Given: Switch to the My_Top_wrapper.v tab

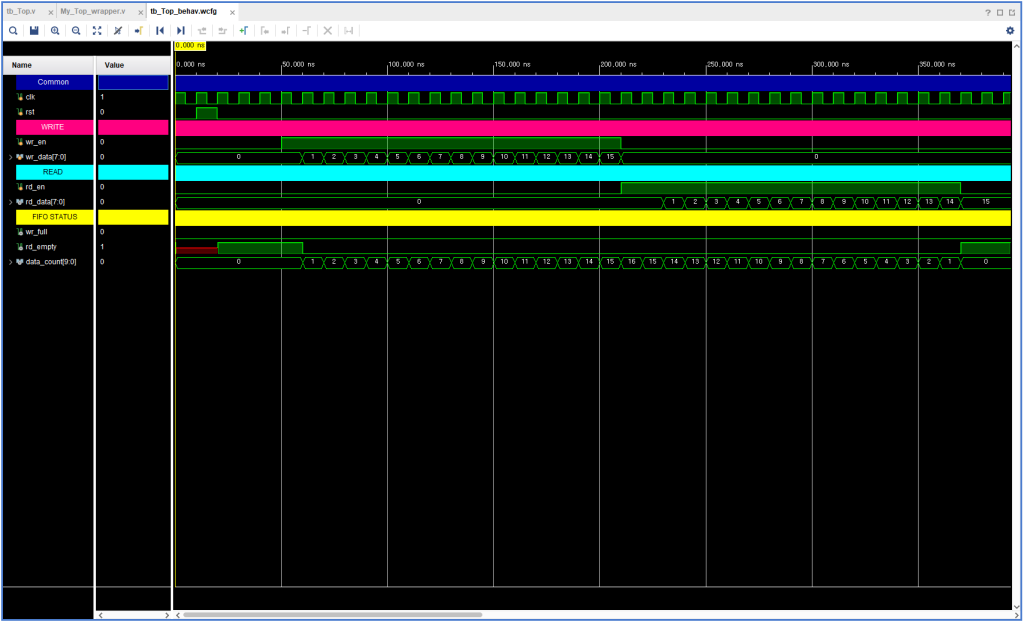Looking at the screenshot, I should pyautogui.click(x=92, y=12).
